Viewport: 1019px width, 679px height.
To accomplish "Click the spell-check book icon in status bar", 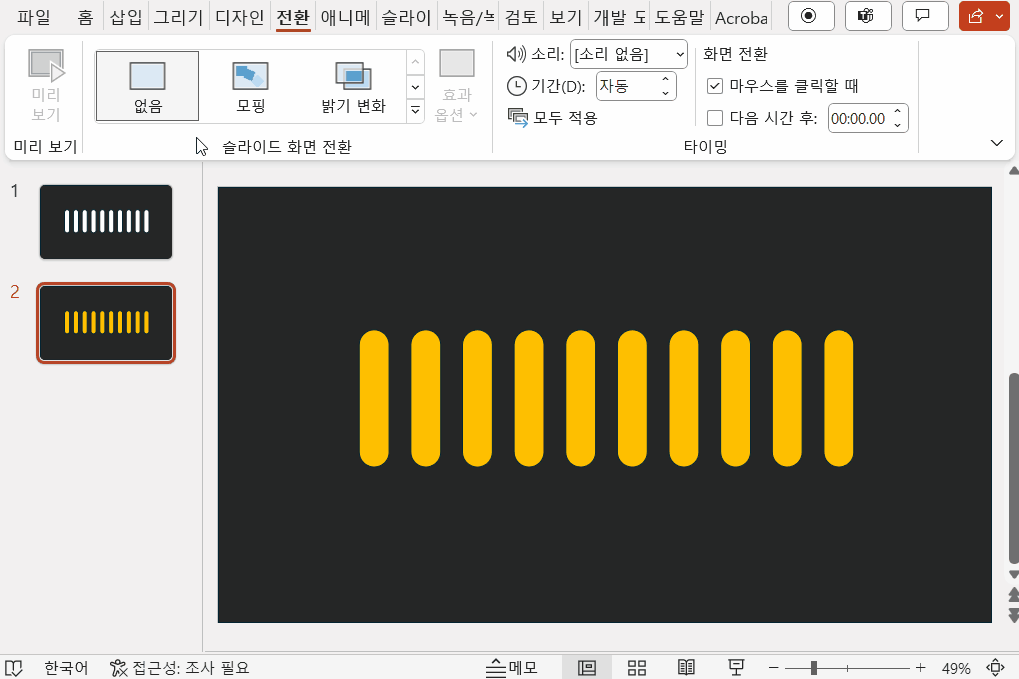I will tap(14, 667).
